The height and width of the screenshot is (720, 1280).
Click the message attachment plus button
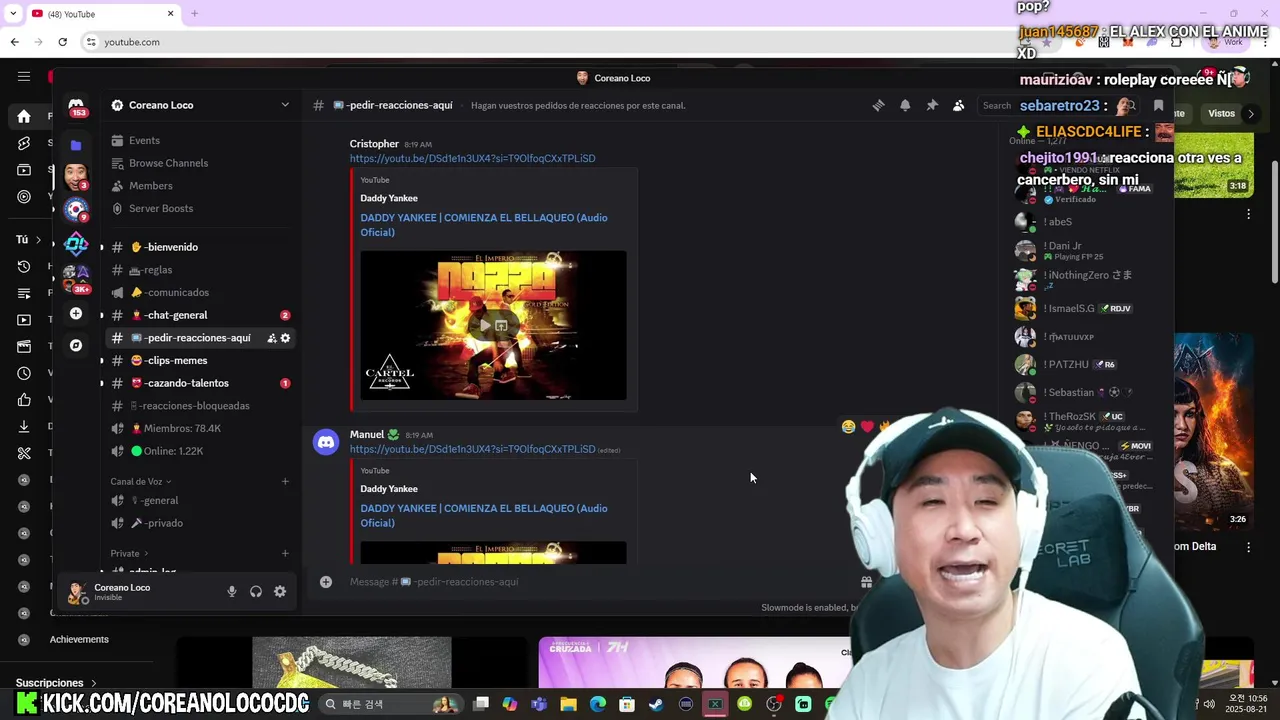pyautogui.click(x=326, y=582)
